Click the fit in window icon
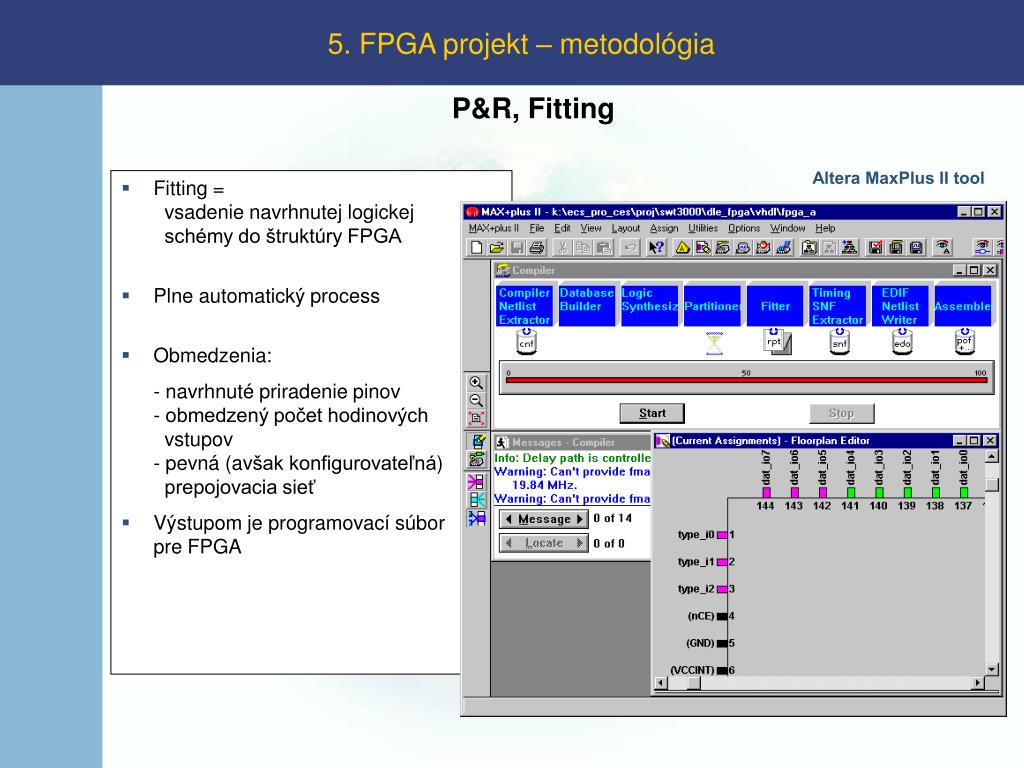The height and width of the screenshot is (768, 1024). pyautogui.click(x=476, y=418)
